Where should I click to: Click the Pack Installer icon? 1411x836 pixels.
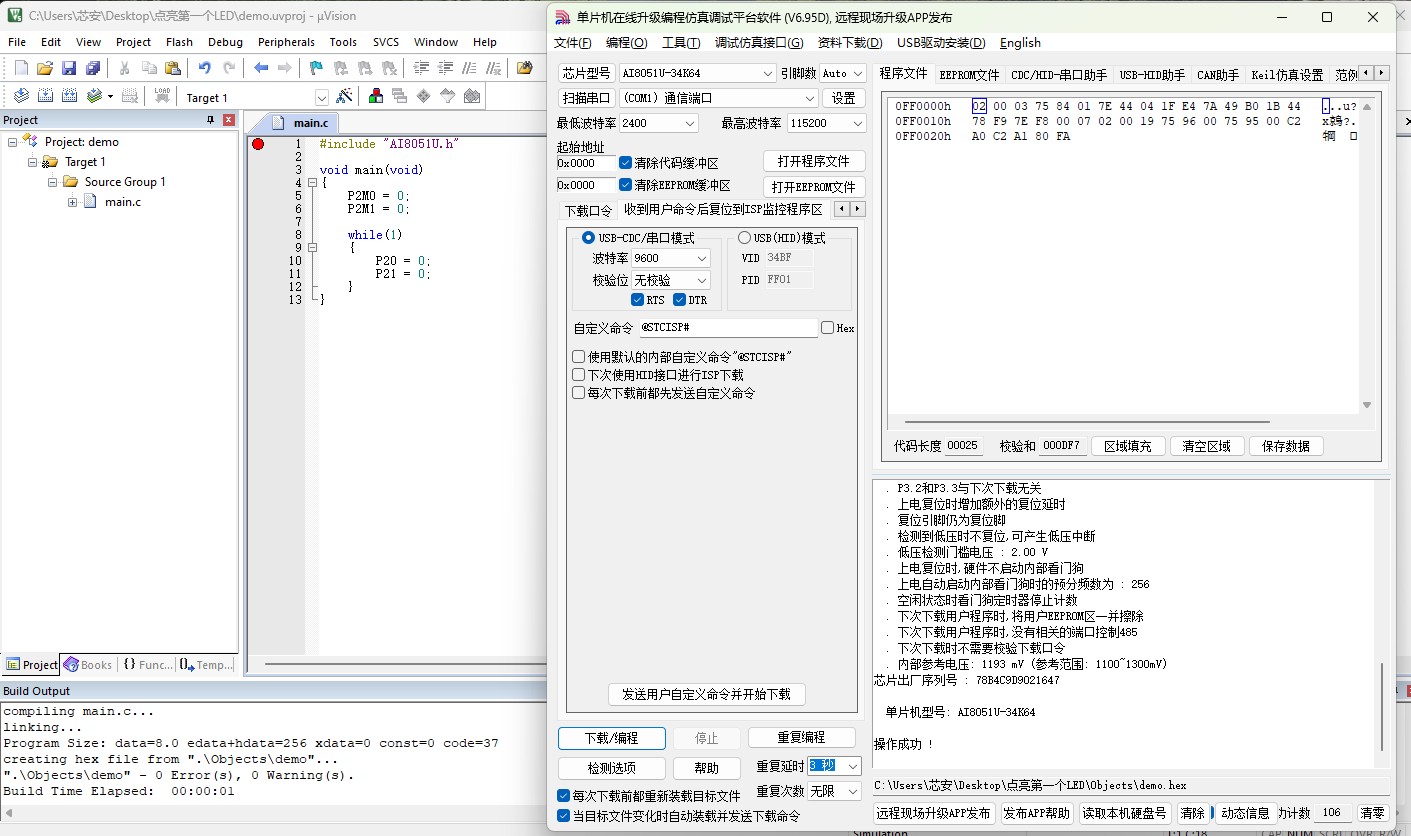[x=472, y=96]
